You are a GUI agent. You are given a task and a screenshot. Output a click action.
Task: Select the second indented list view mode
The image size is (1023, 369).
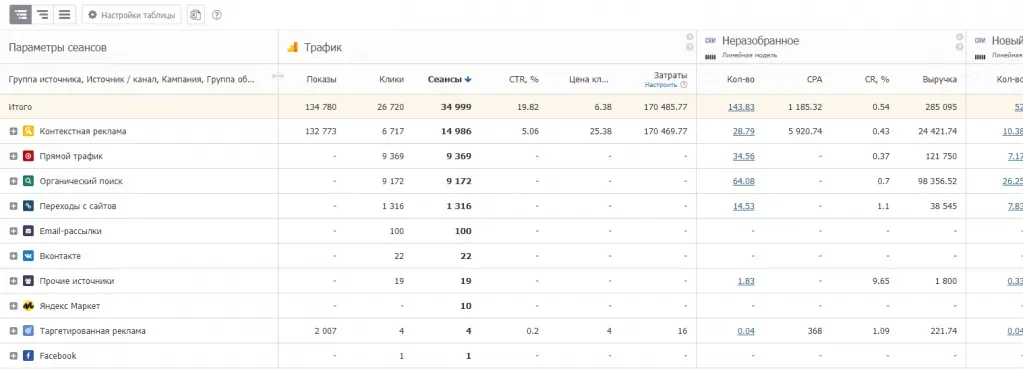42,15
